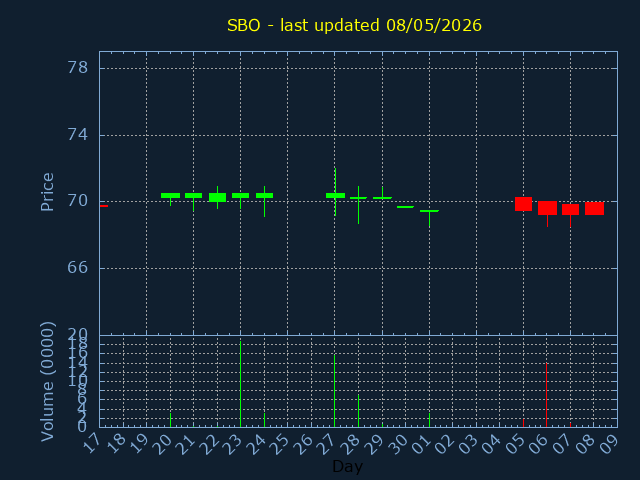The height and width of the screenshot is (480, 640).
Task: Click the tallest green volume bar at day 23
Action: pos(240,384)
